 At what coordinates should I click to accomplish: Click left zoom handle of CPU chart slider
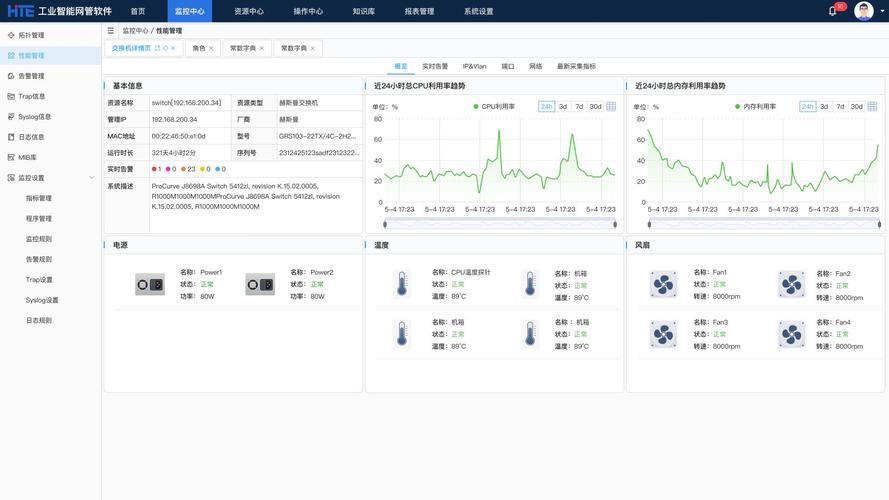click(385, 224)
